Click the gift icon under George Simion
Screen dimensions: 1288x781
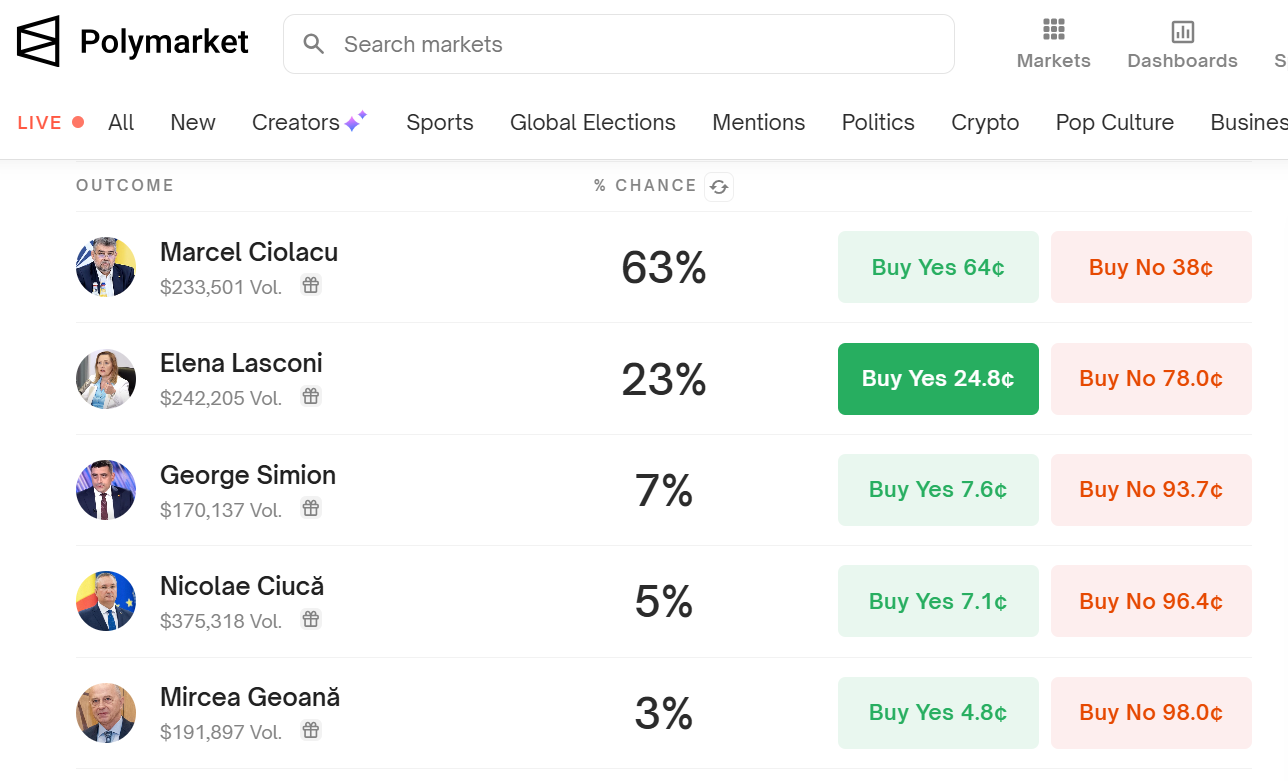311,509
